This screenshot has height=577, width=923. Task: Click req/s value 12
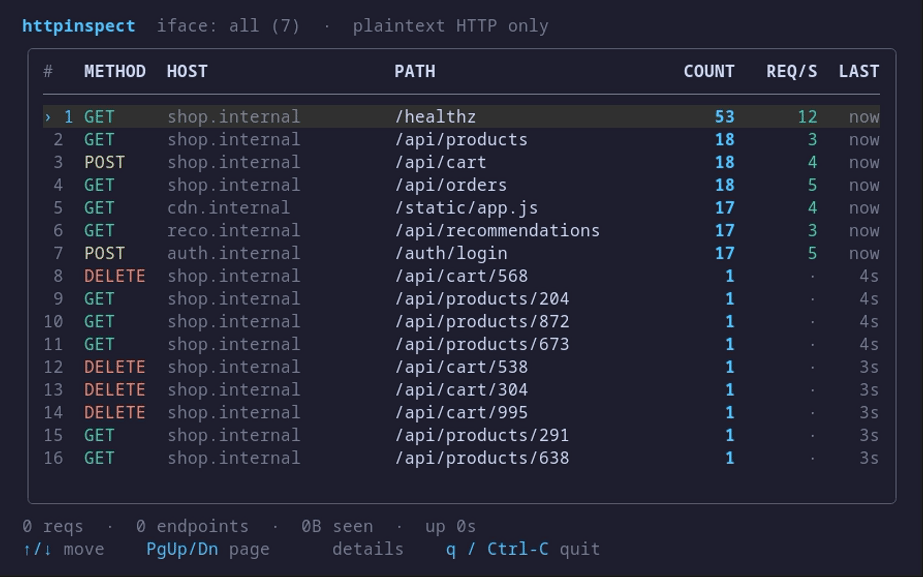pos(807,117)
